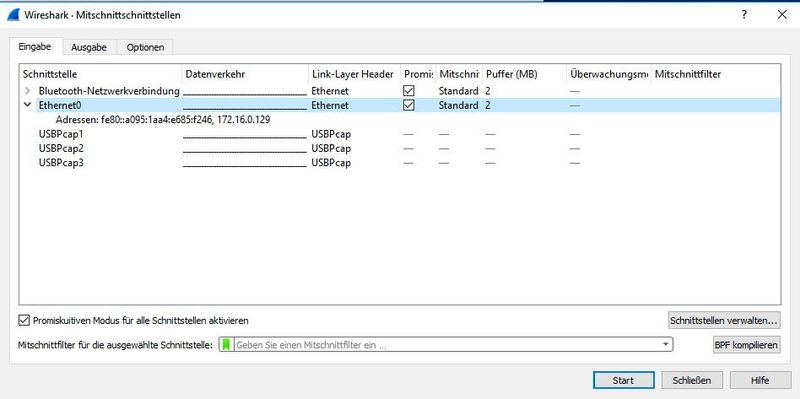
Task: Click buffer value 2 in Ethernet0 row
Action: (x=488, y=105)
